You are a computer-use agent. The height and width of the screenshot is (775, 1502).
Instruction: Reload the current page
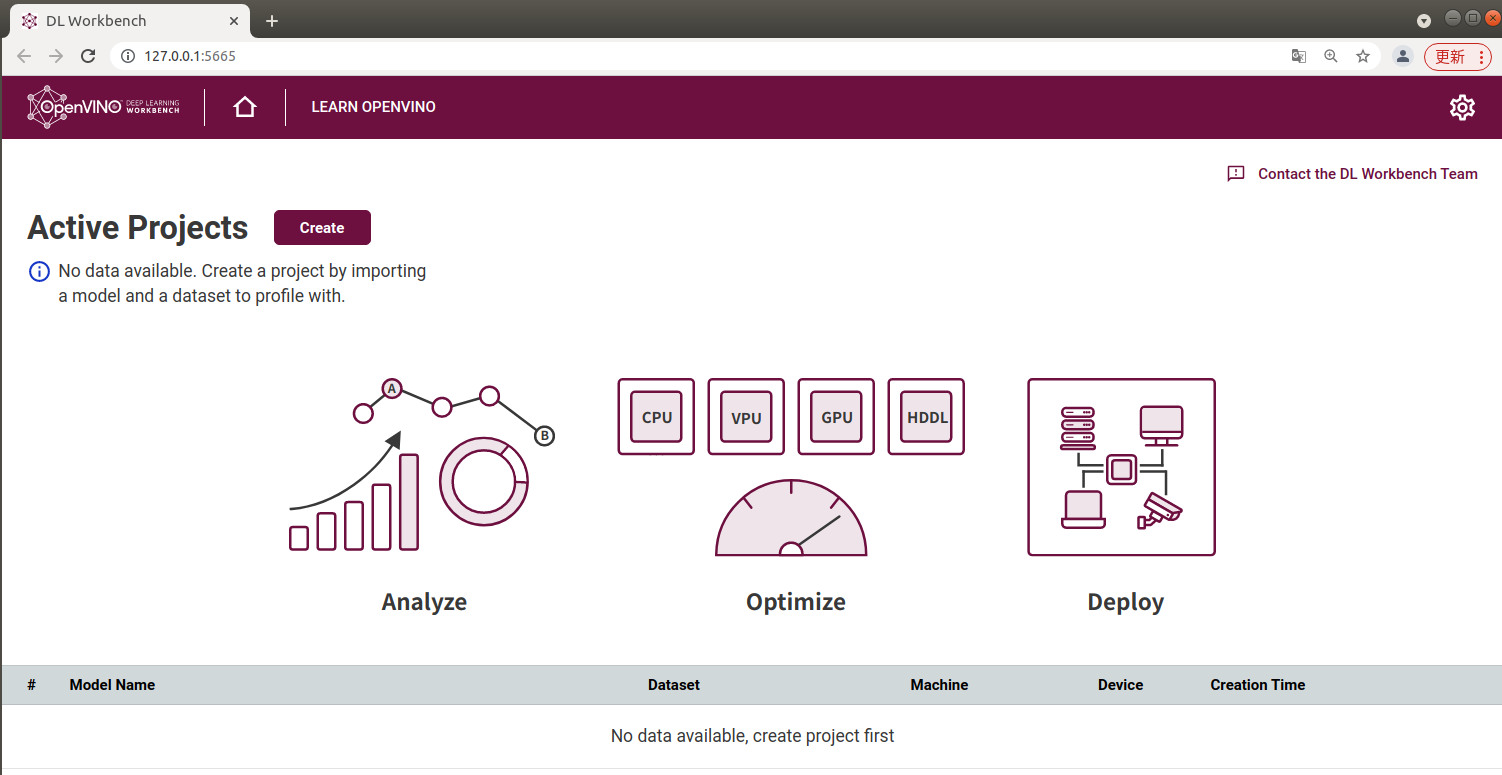click(88, 56)
